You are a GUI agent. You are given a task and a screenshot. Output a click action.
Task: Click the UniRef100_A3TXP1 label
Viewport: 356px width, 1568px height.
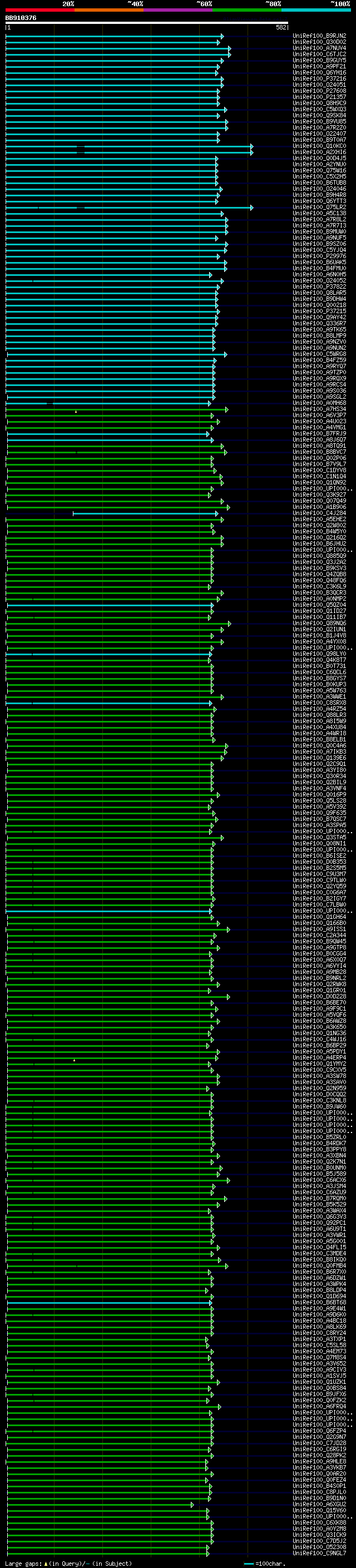click(319, 1338)
